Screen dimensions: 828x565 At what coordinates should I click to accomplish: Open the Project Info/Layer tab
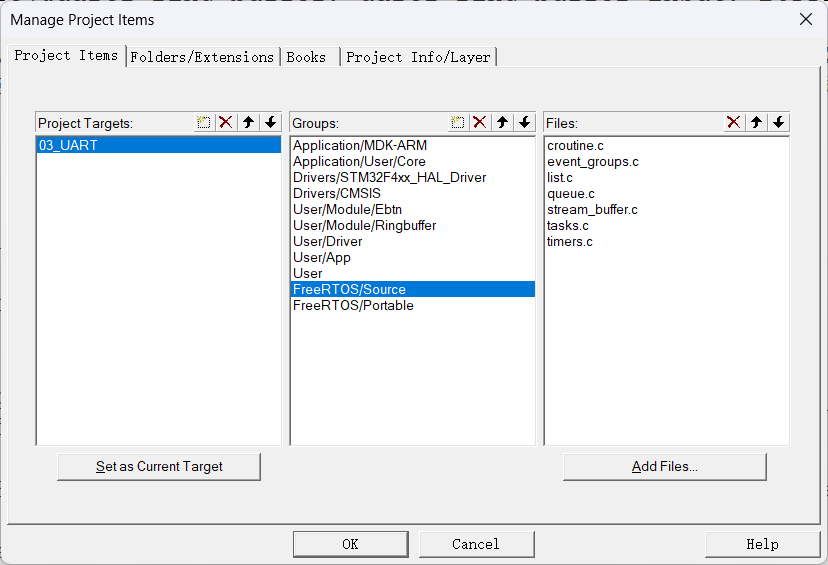tap(418, 57)
